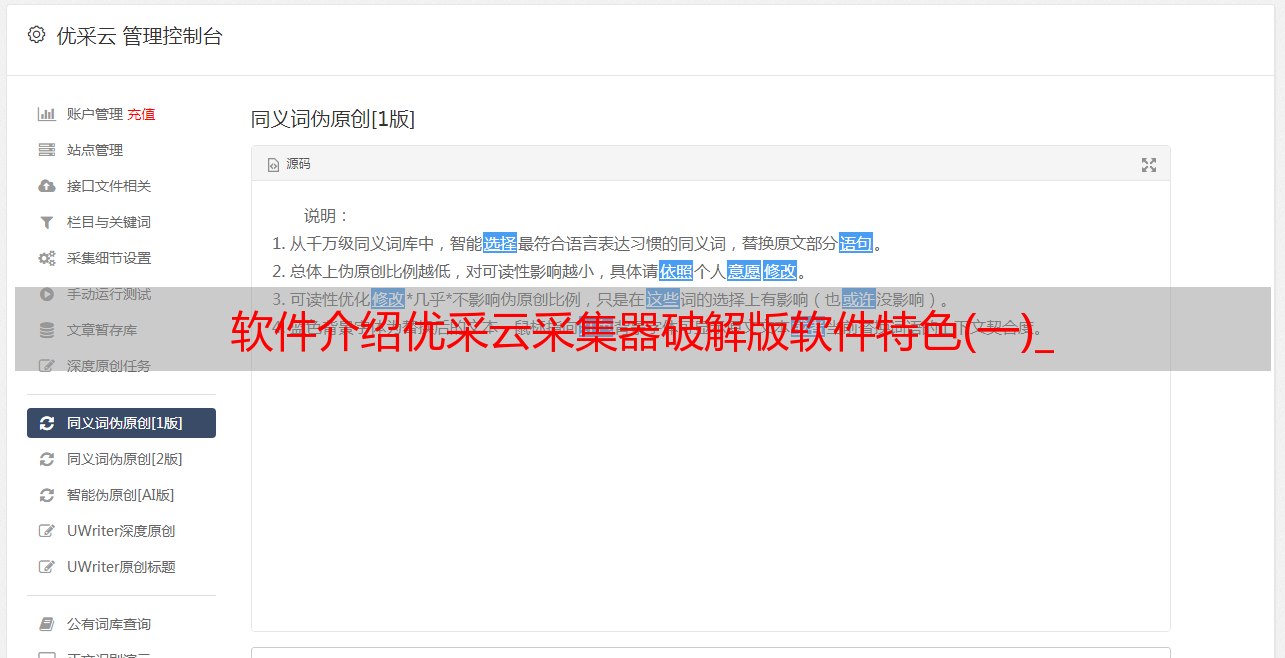Click highlighted word 语句 in editor
1285x658 pixels.
click(x=856, y=243)
